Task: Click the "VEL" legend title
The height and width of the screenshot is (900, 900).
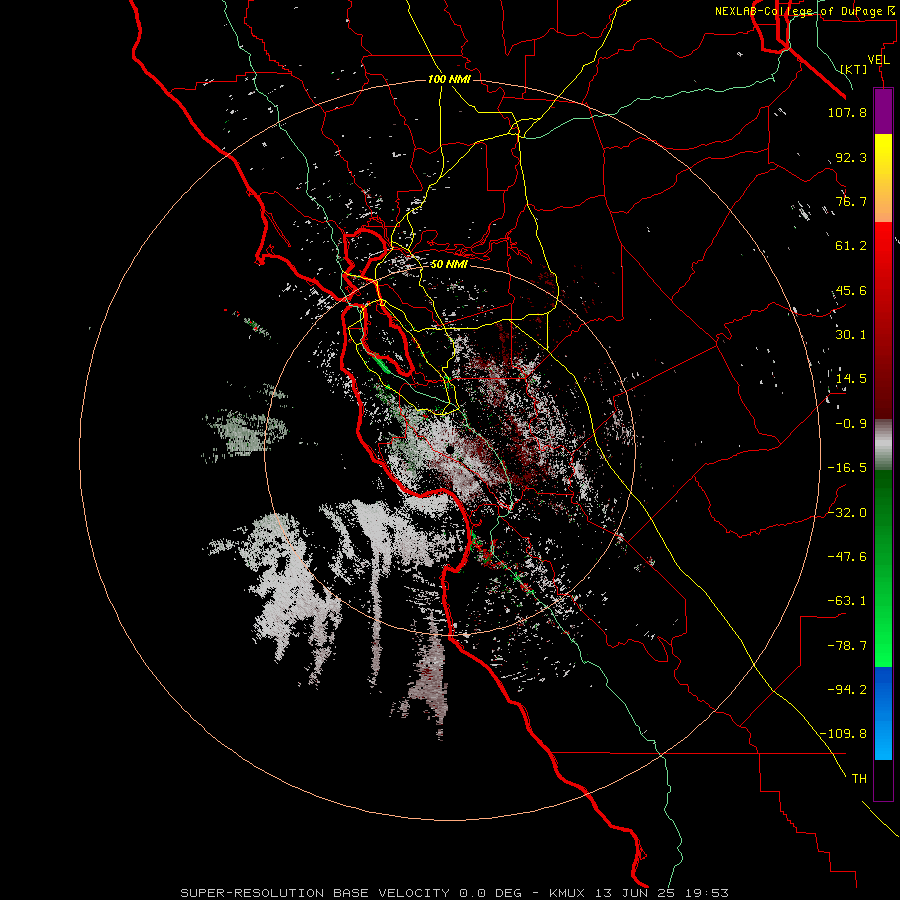Action: pyautogui.click(x=879, y=60)
